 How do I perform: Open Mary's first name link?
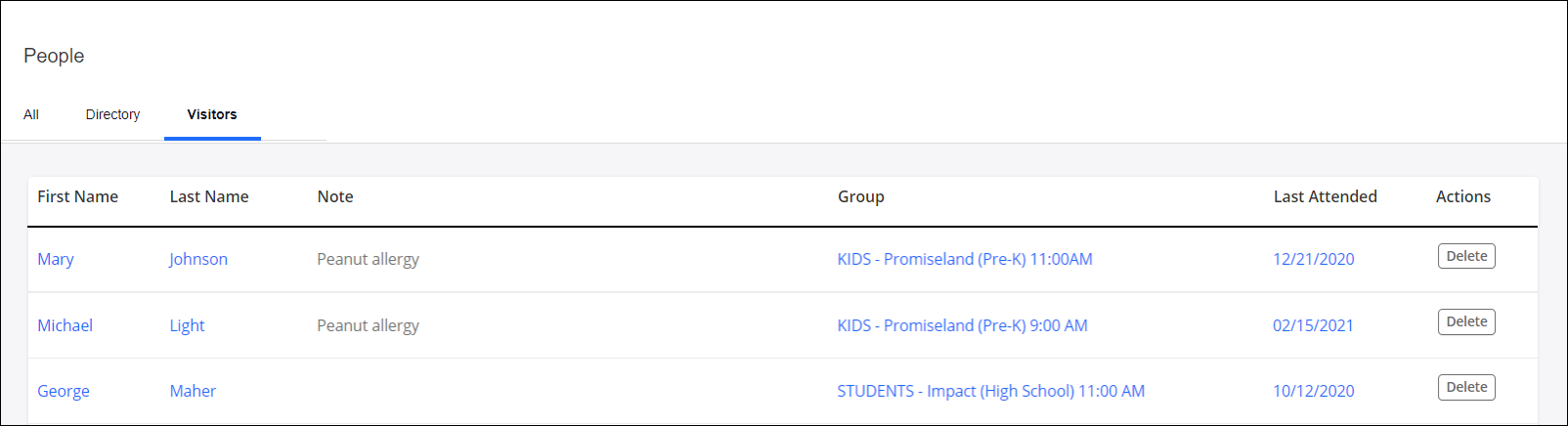56,259
